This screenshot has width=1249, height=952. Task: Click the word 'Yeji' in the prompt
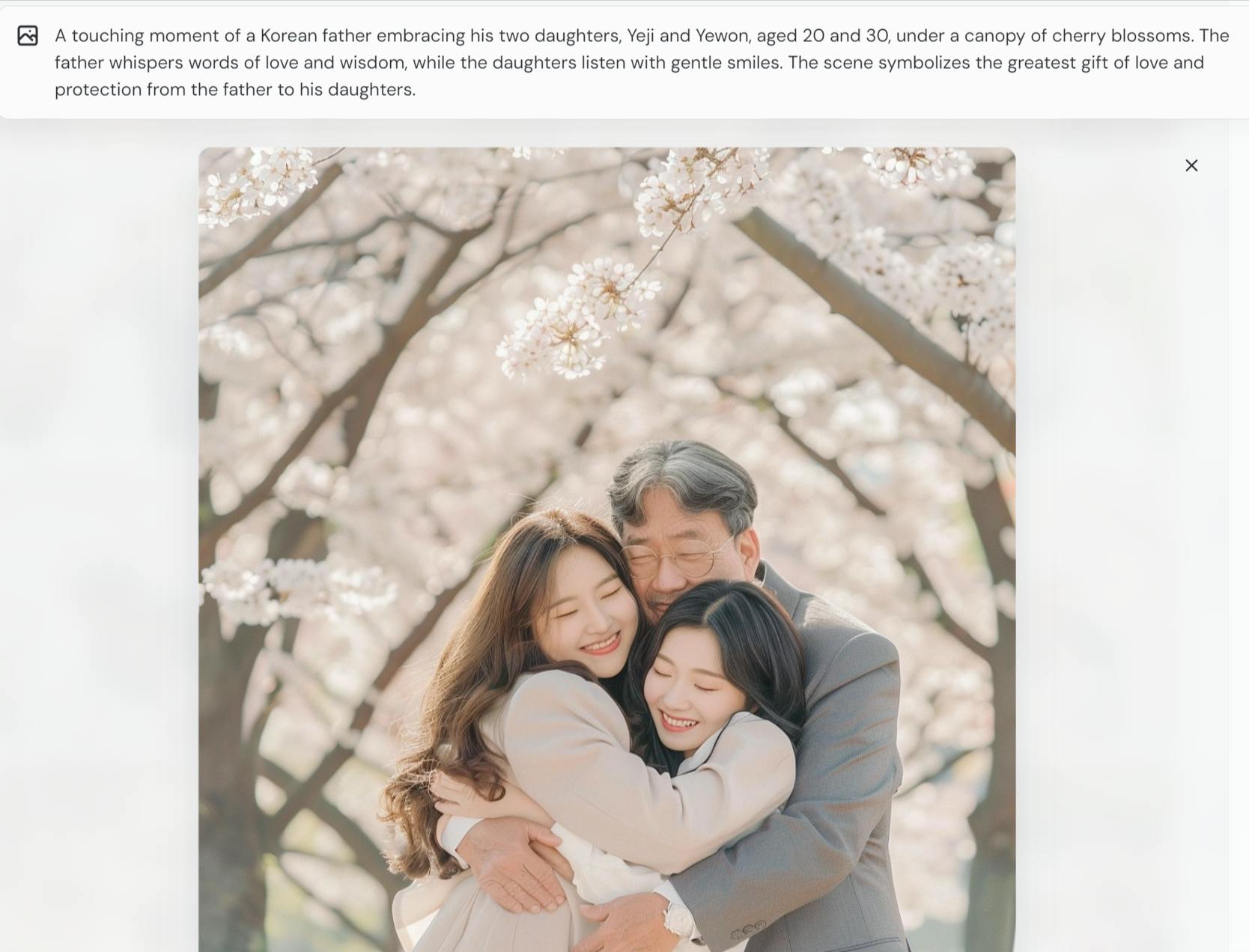(x=640, y=36)
